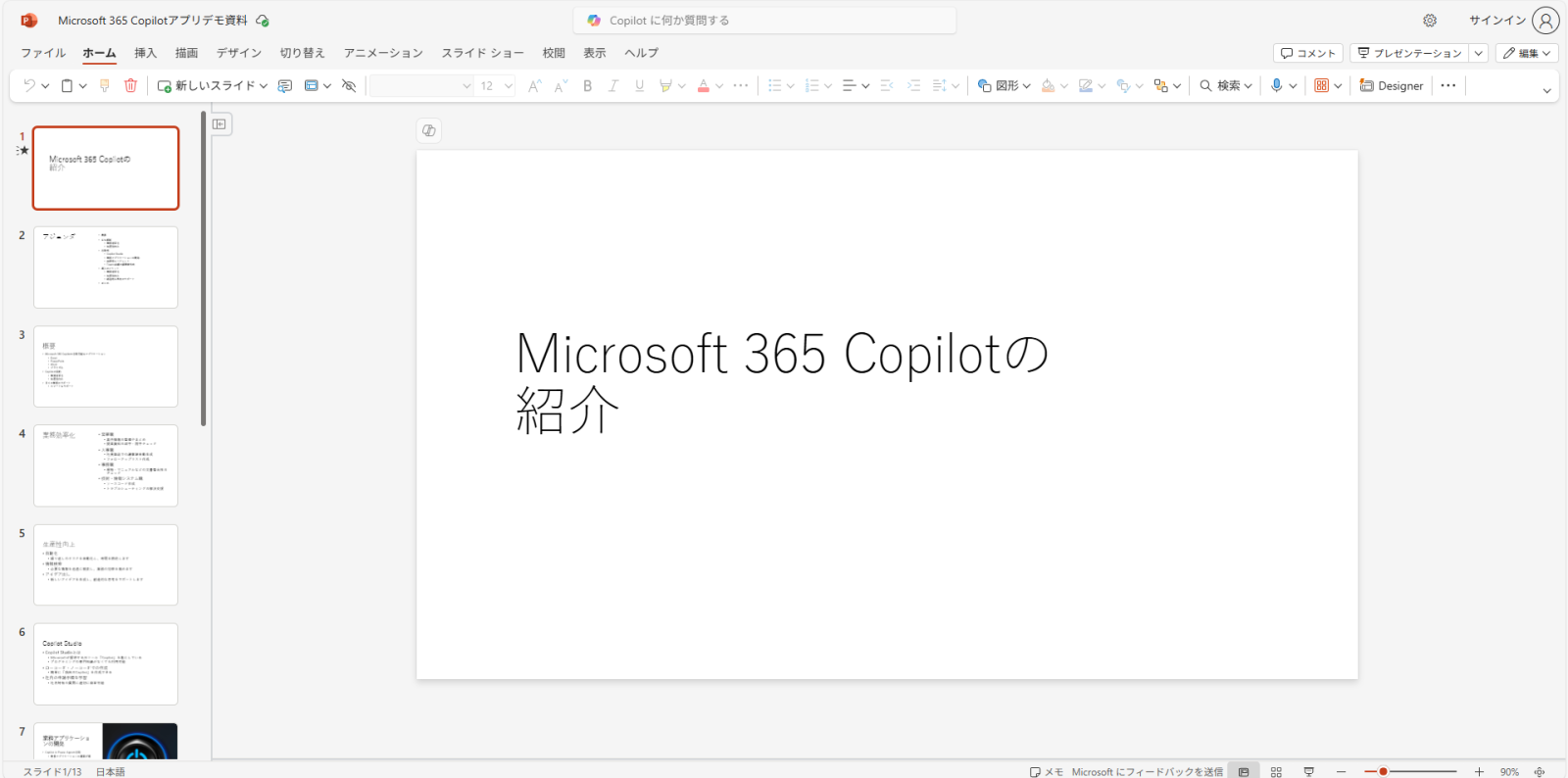Click the fit slide to window icon
Viewport: 1568px width, 778px height.
(1540, 771)
